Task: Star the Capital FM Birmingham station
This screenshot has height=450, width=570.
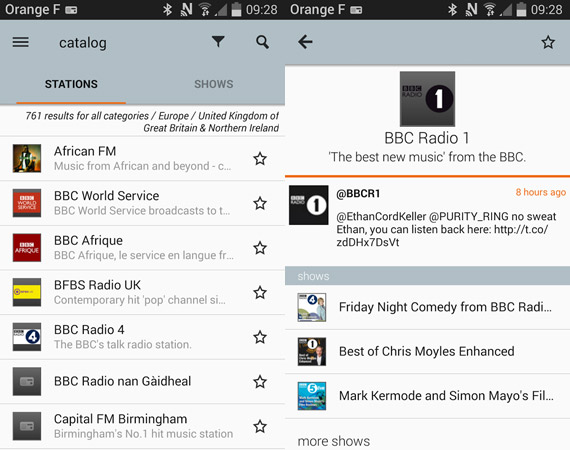Action: point(260,426)
